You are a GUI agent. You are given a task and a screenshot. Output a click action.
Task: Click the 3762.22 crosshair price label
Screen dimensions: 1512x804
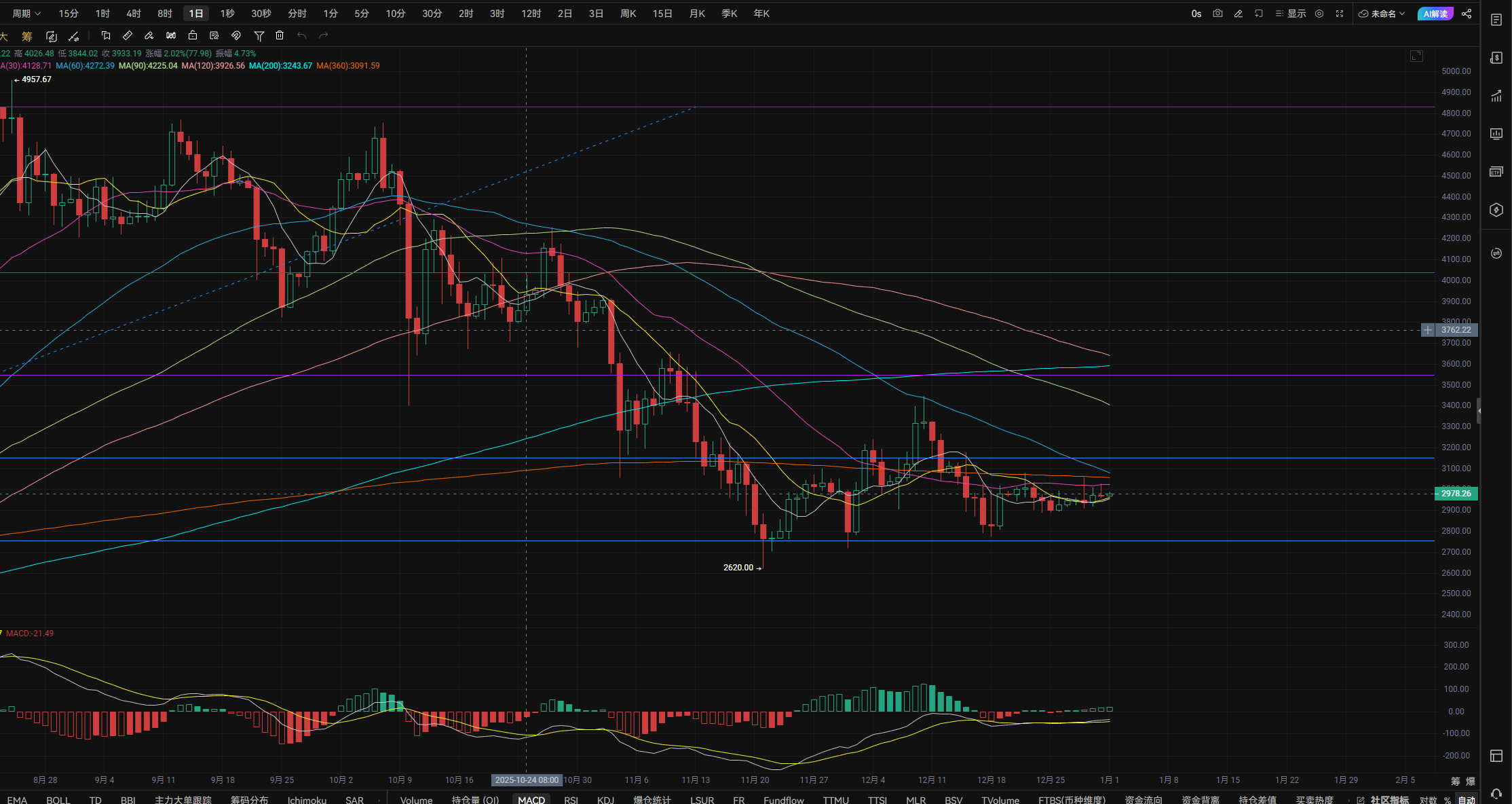tap(1456, 330)
